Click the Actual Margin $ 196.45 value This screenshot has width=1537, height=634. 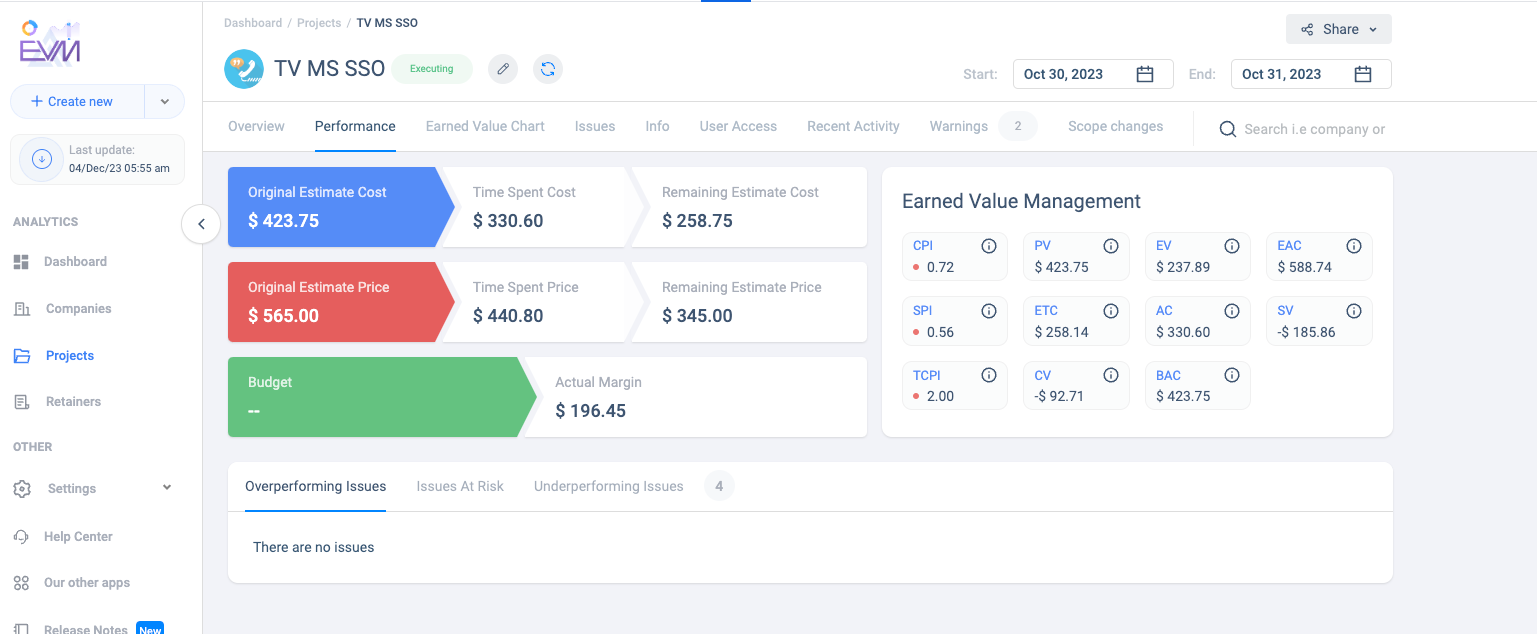pyautogui.click(x=590, y=411)
